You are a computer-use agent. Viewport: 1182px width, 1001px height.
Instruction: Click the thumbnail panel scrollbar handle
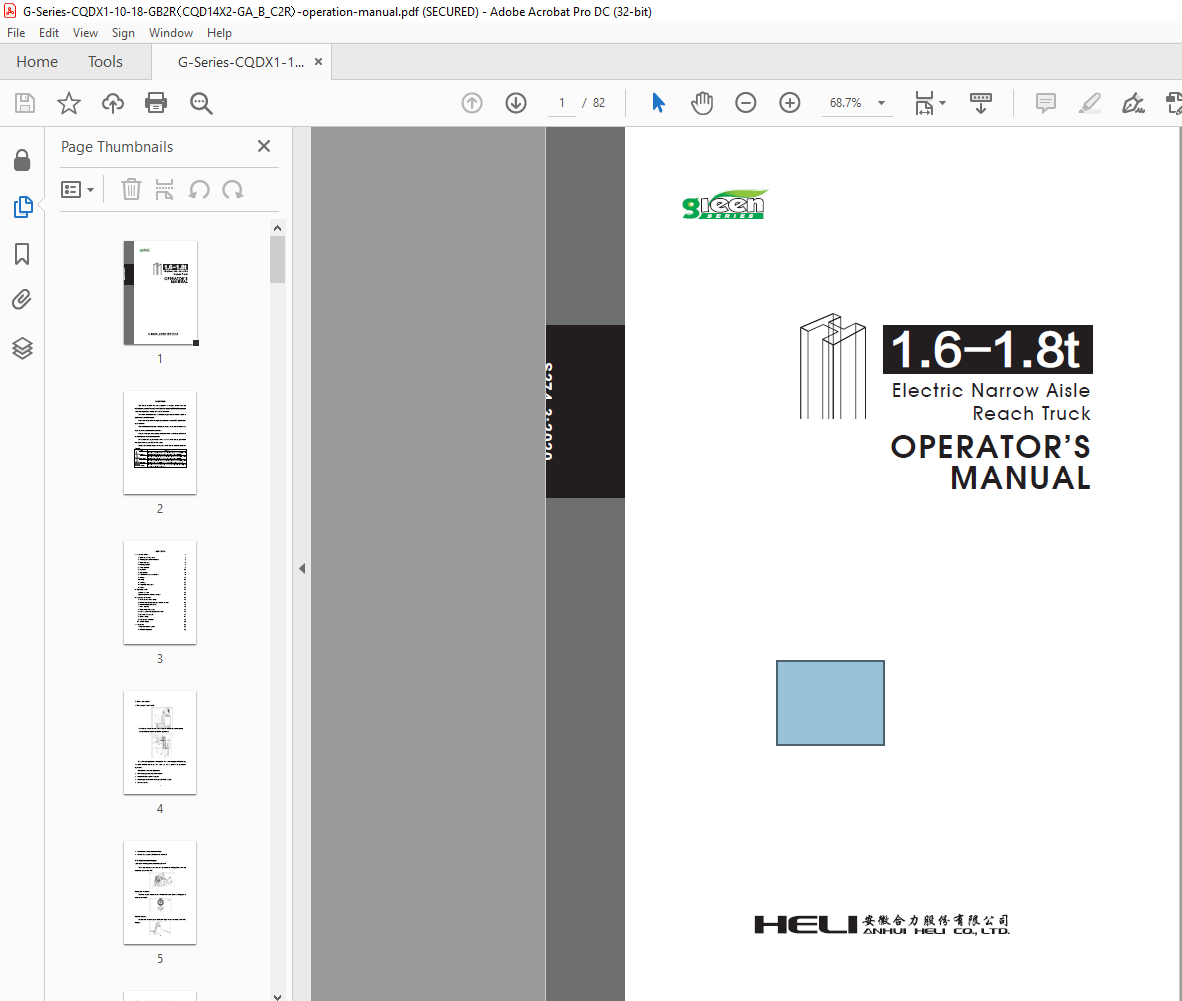(277, 259)
